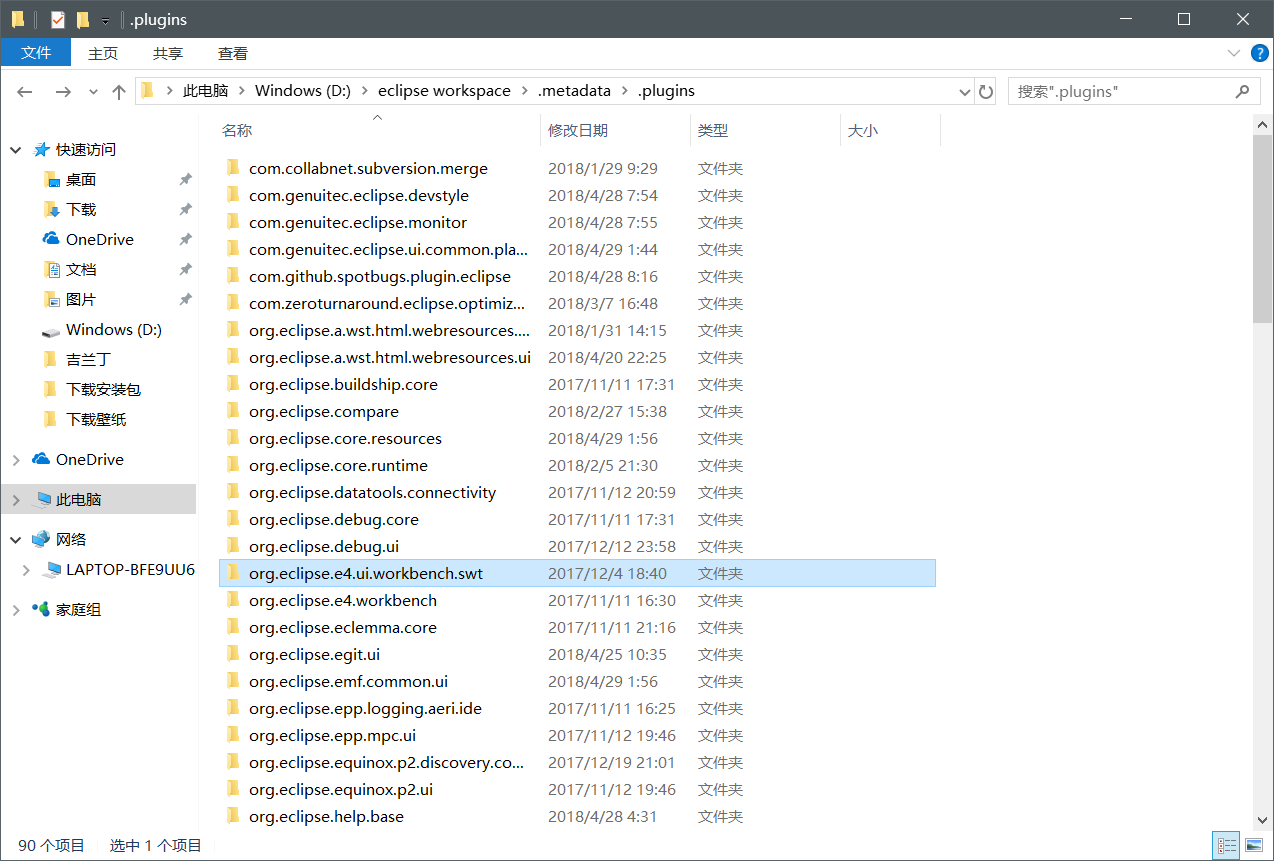Open Help with the question mark icon
This screenshot has width=1274, height=861.
tap(1259, 53)
